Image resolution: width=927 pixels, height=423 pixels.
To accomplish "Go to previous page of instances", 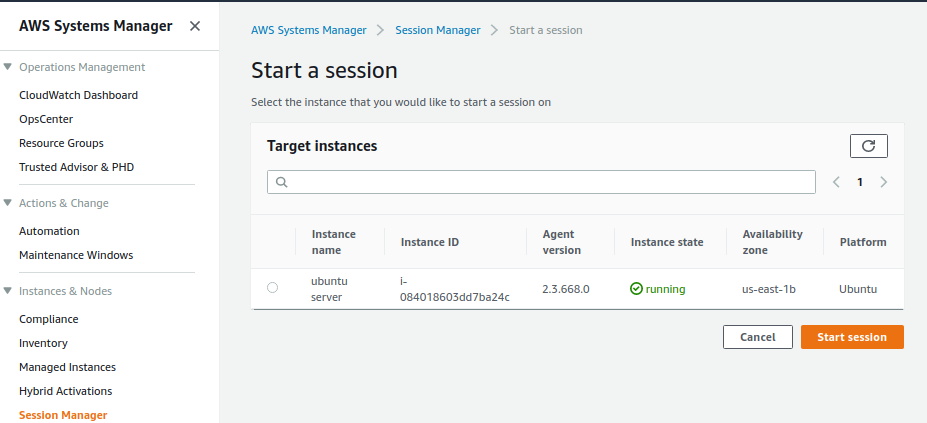I will tap(837, 182).
